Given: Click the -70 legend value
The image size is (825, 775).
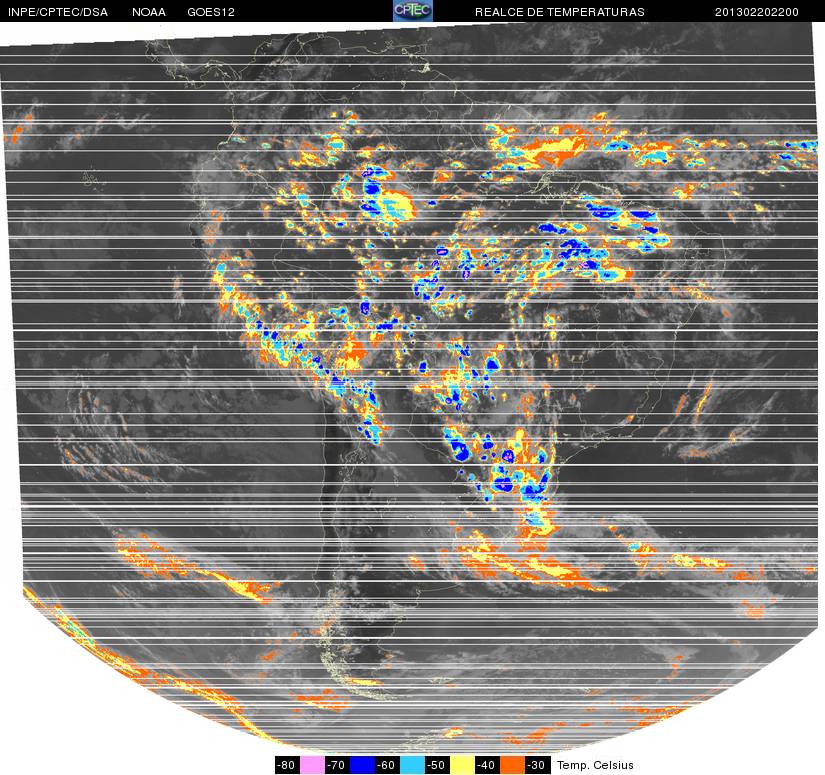Looking at the screenshot, I should (337, 765).
